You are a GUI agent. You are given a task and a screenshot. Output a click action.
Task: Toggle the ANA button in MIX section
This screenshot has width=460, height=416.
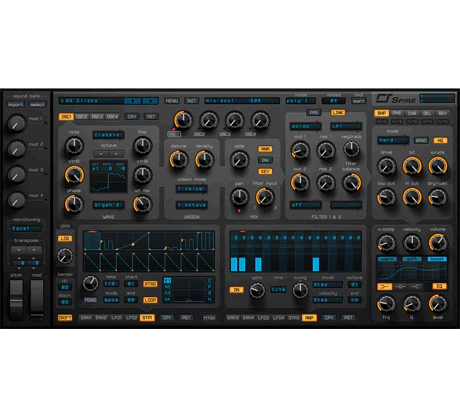click(265, 149)
